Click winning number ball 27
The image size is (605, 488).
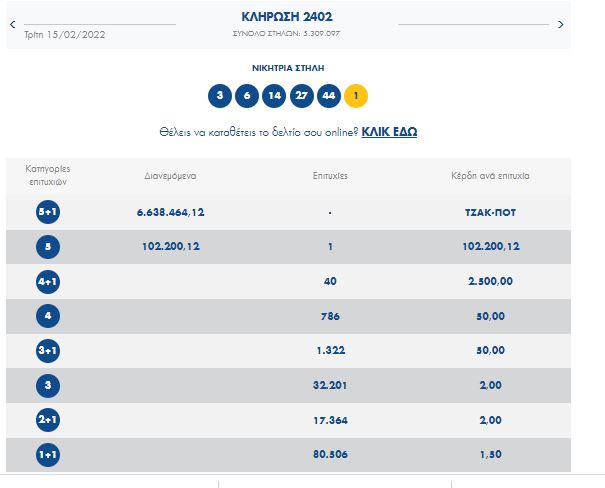[x=301, y=96]
